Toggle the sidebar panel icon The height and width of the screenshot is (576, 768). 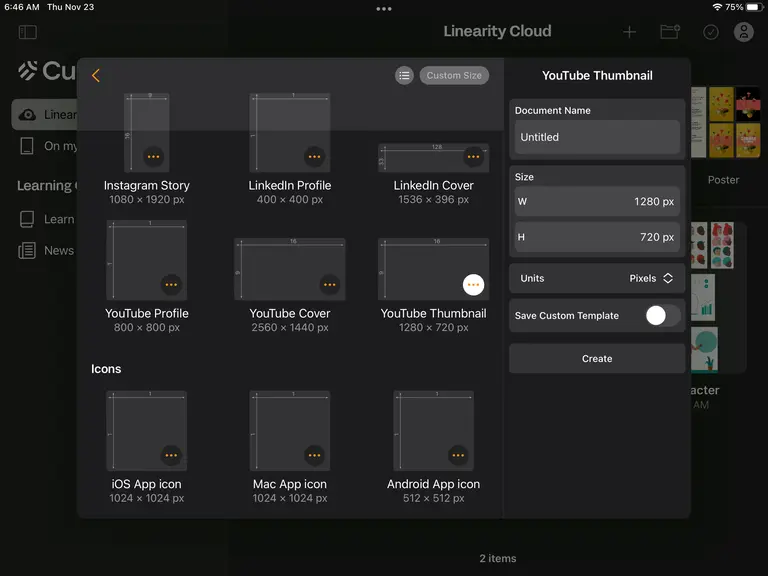(28, 32)
